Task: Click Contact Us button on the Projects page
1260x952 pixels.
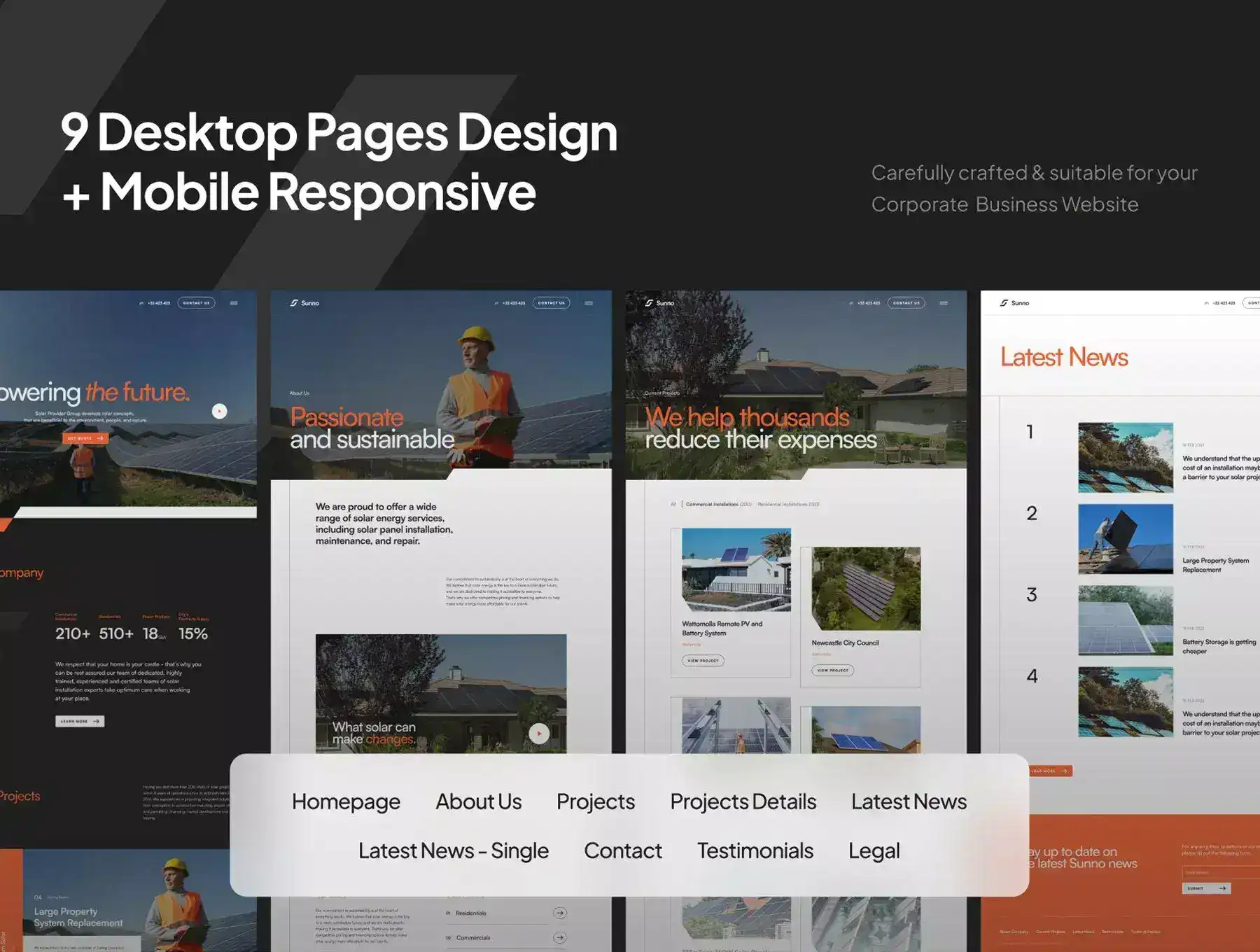Action: click(906, 303)
